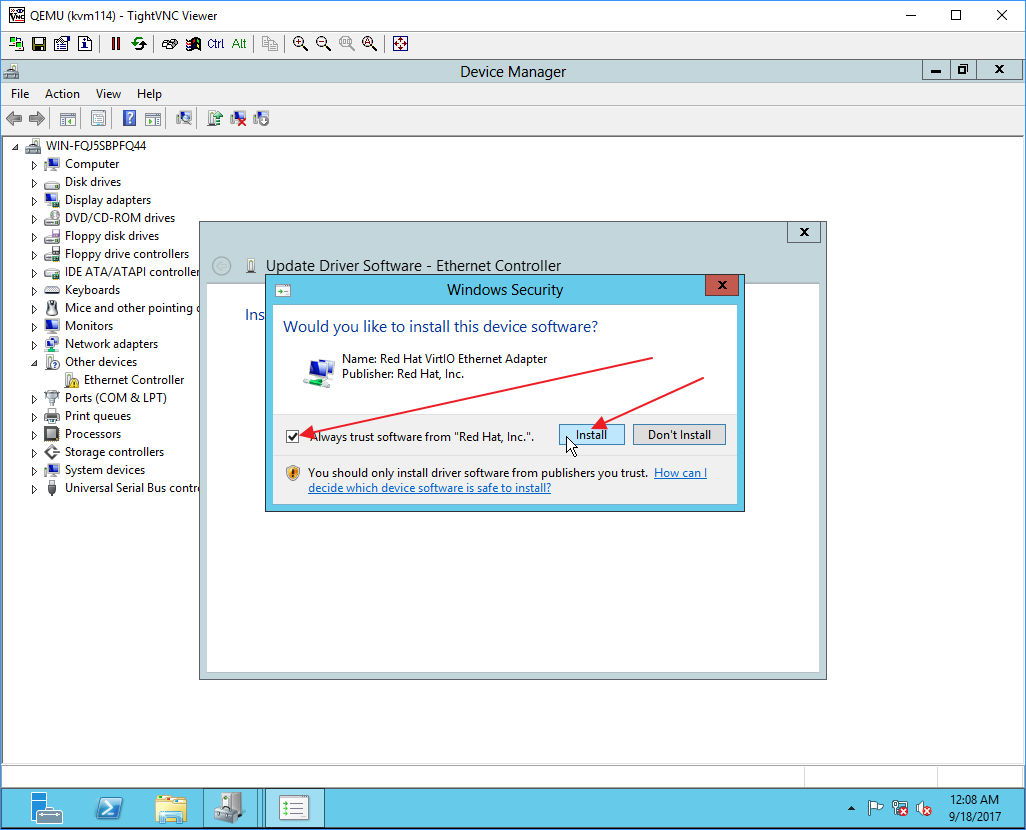Image resolution: width=1026 pixels, height=830 pixels.
Task: Pause the VNC session with the pause icon
Action: tap(116, 44)
